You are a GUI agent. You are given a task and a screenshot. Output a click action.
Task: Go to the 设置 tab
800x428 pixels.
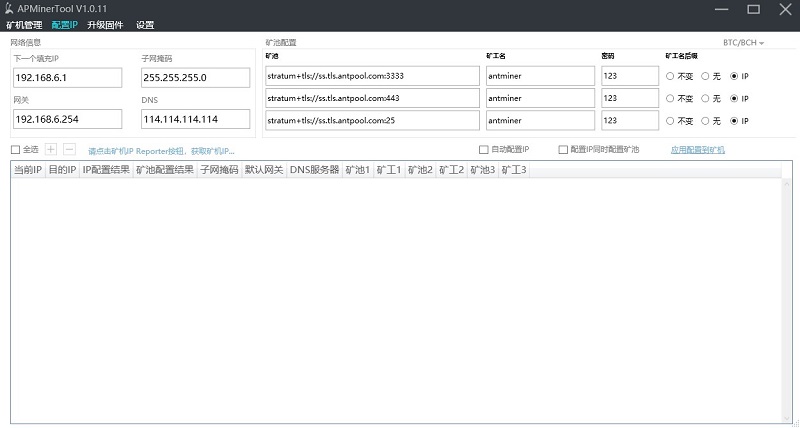point(145,24)
